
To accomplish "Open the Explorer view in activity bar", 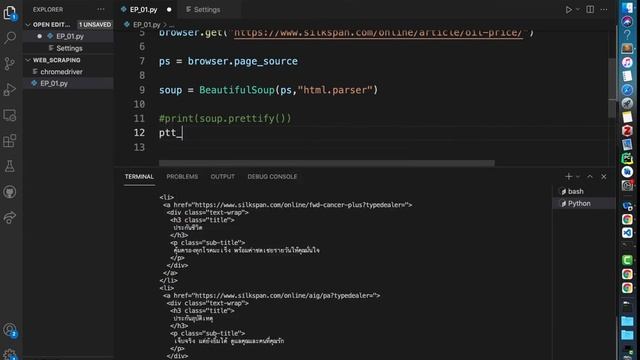I will (9, 13).
